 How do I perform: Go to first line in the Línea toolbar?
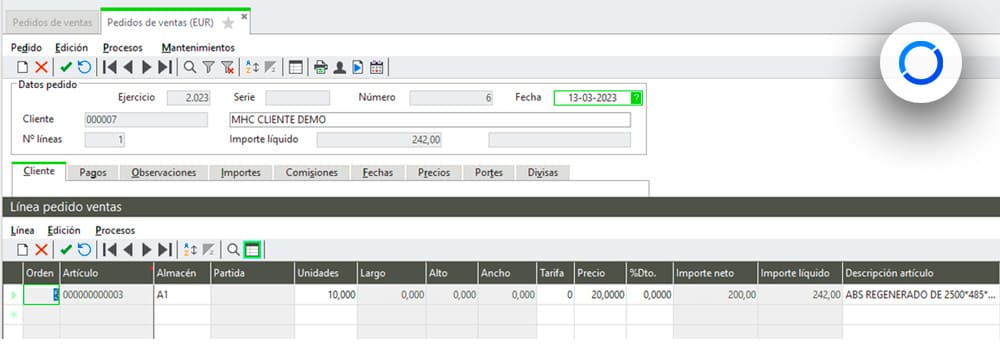point(110,250)
